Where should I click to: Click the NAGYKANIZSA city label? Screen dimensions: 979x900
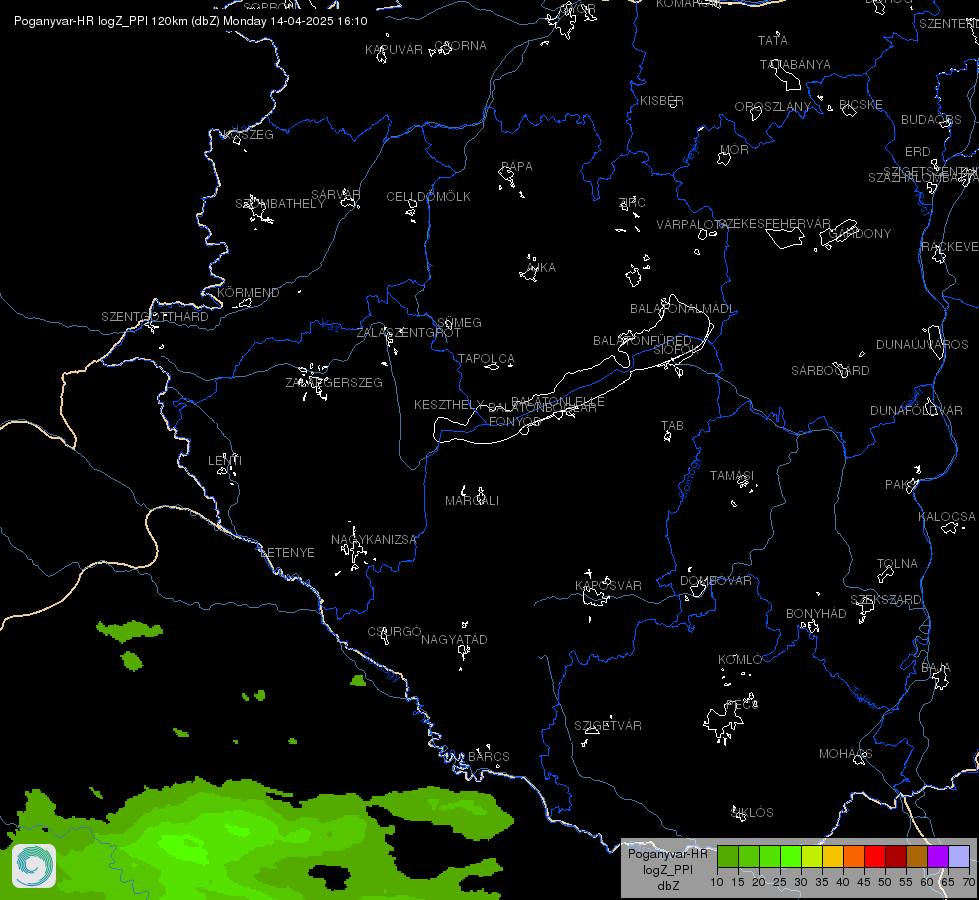(x=374, y=540)
